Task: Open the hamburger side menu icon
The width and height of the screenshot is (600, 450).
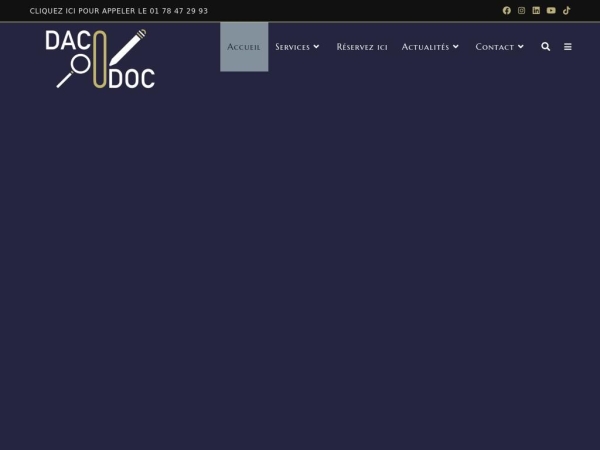Action: point(567,47)
